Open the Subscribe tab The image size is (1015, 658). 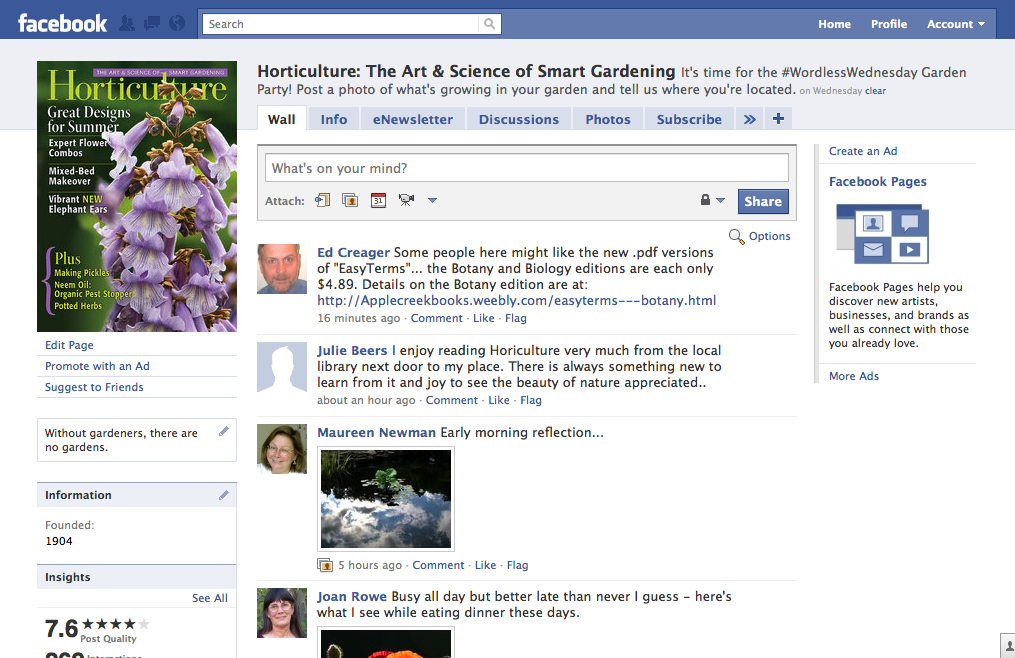689,119
